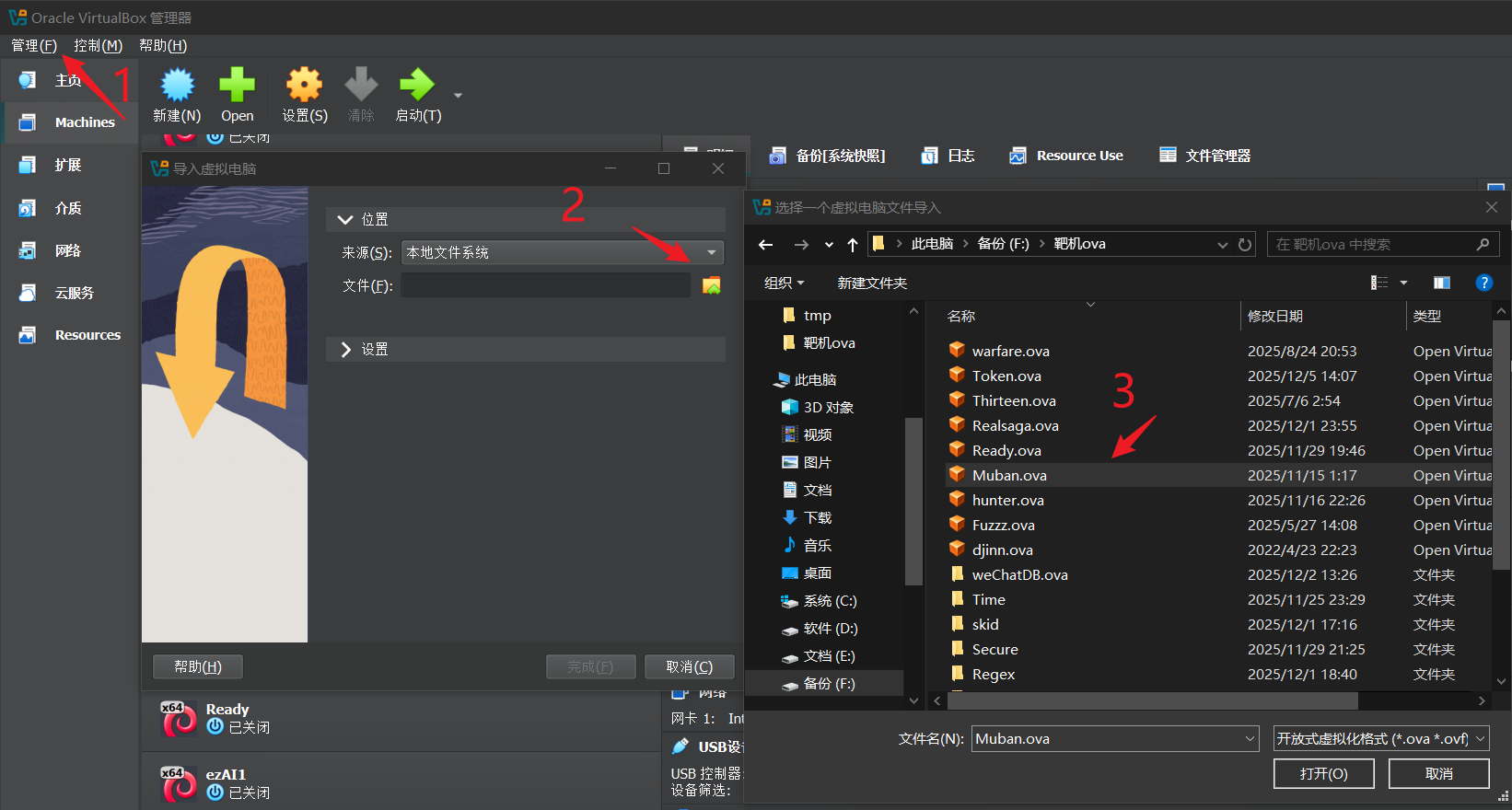This screenshot has width=1512, height=810.
Task: Expand the Source (来源) dropdown
Action: tap(711, 252)
